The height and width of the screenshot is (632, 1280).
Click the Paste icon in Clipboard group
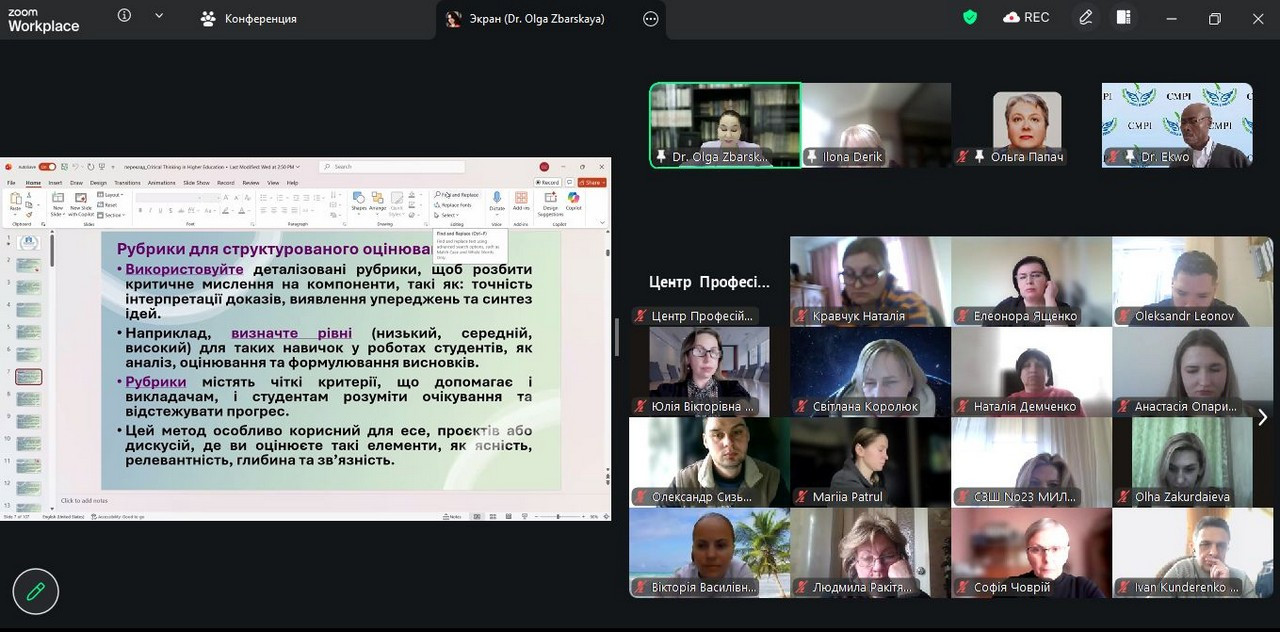[16, 199]
